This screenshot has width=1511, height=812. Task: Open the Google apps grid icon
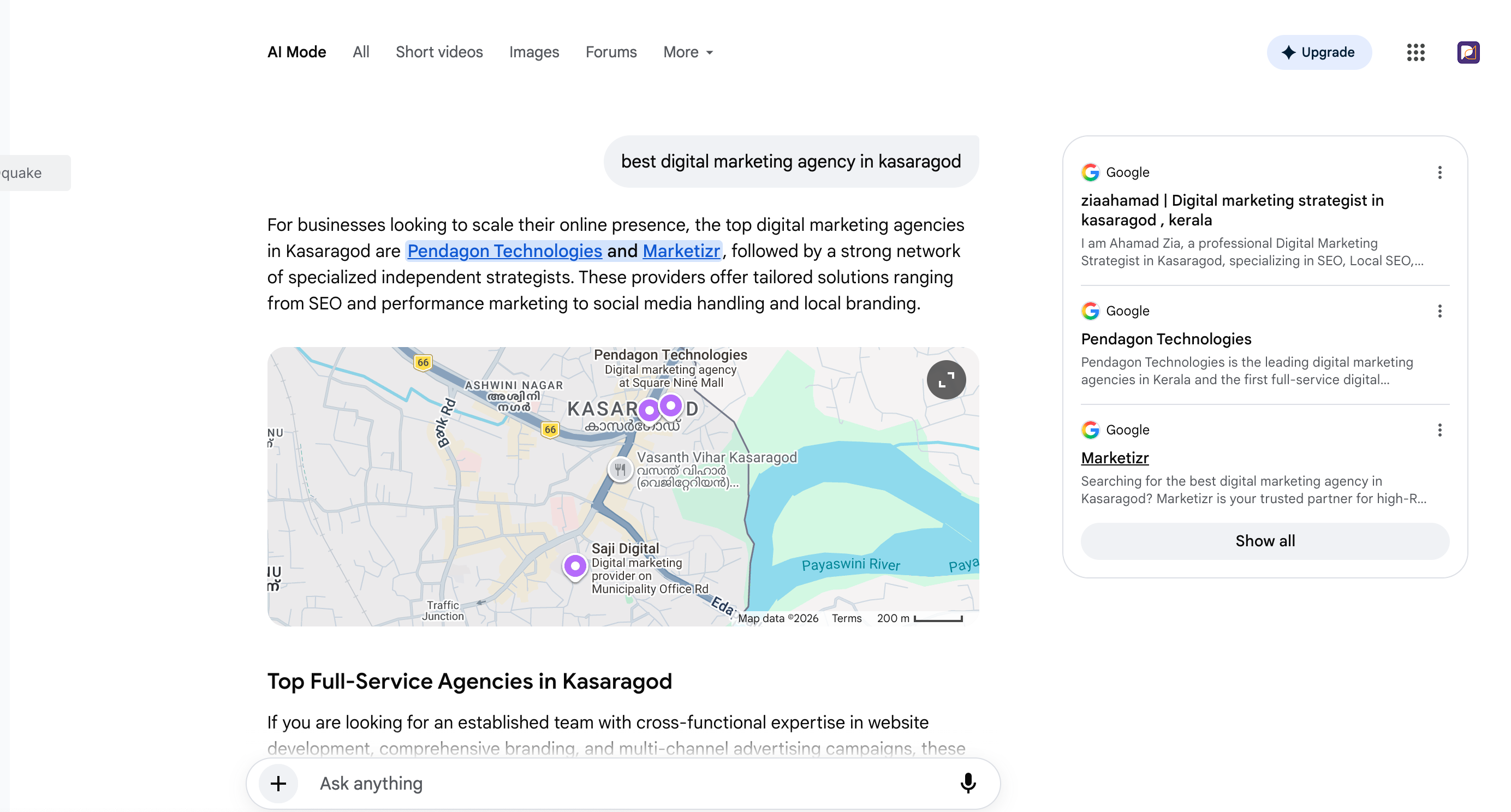click(1415, 52)
